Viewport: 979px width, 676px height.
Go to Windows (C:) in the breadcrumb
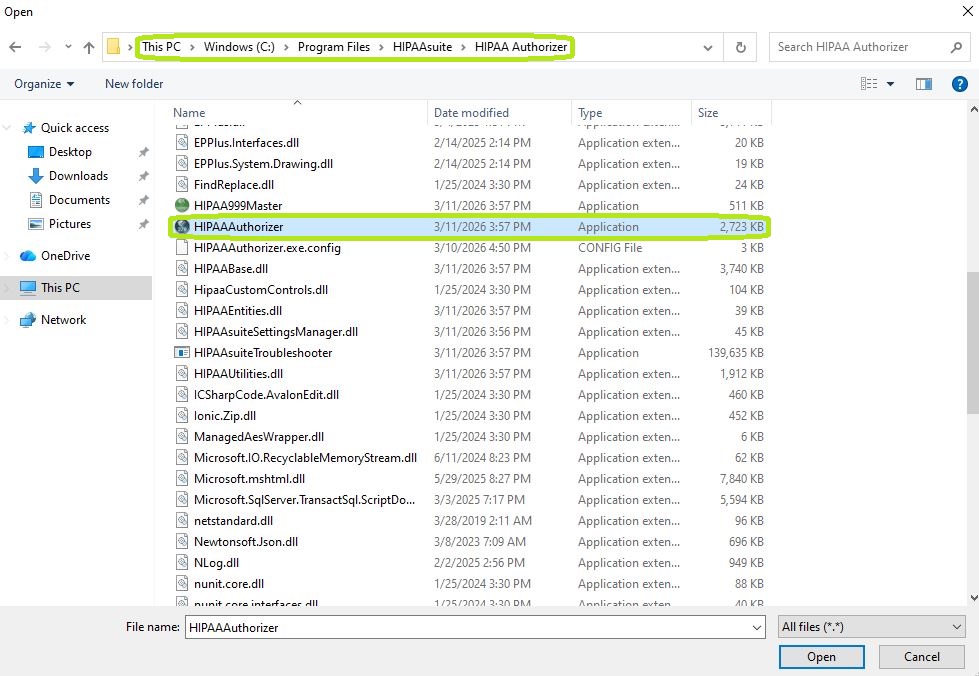[x=239, y=47]
